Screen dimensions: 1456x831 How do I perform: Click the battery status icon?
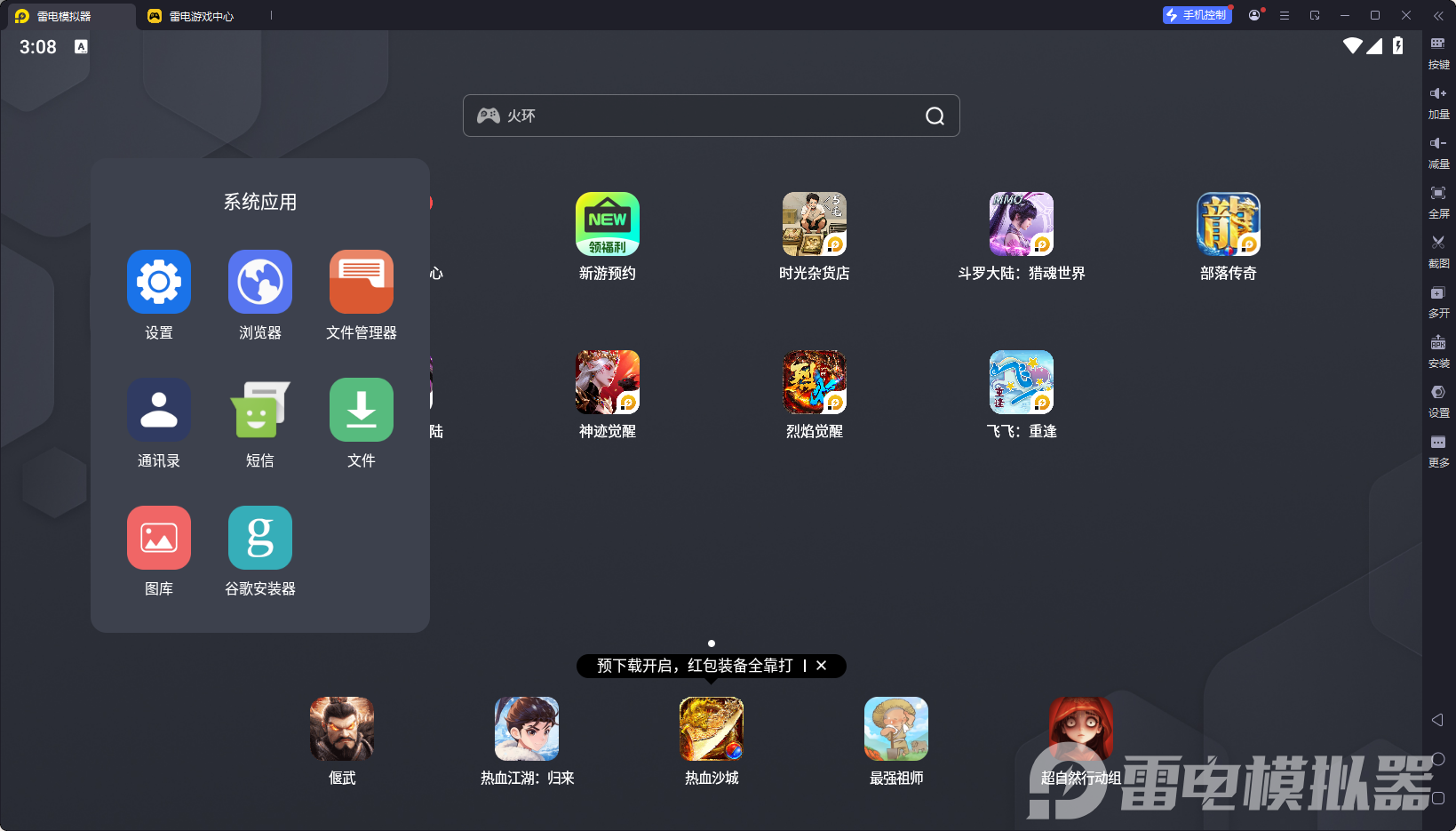pos(1398,45)
